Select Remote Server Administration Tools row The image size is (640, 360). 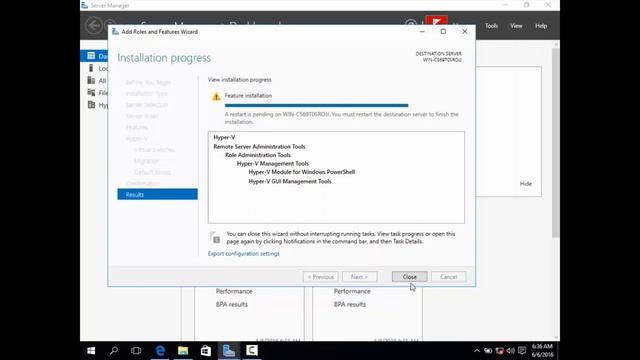[259, 147]
